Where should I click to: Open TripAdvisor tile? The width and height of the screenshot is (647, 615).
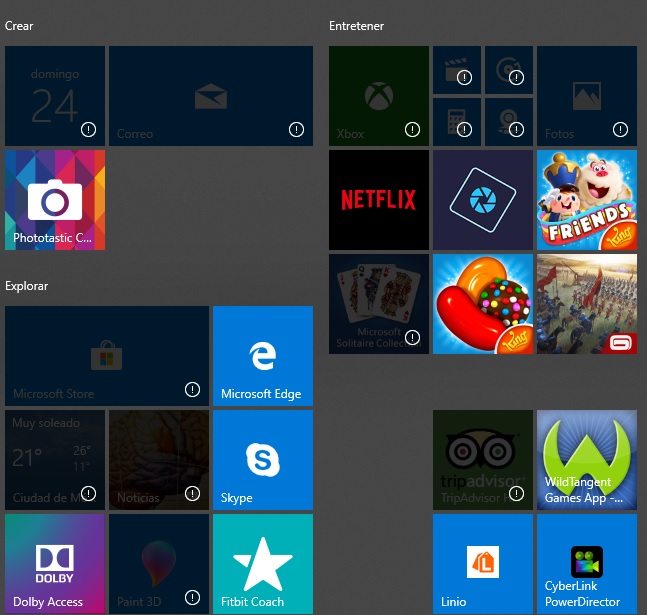point(483,460)
